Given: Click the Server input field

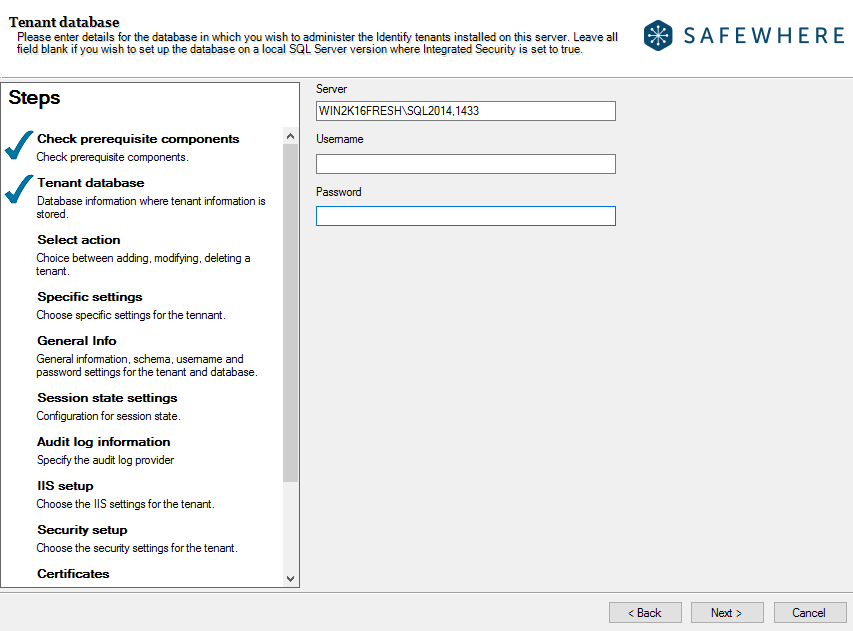Looking at the screenshot, I should tap(465, 111).
